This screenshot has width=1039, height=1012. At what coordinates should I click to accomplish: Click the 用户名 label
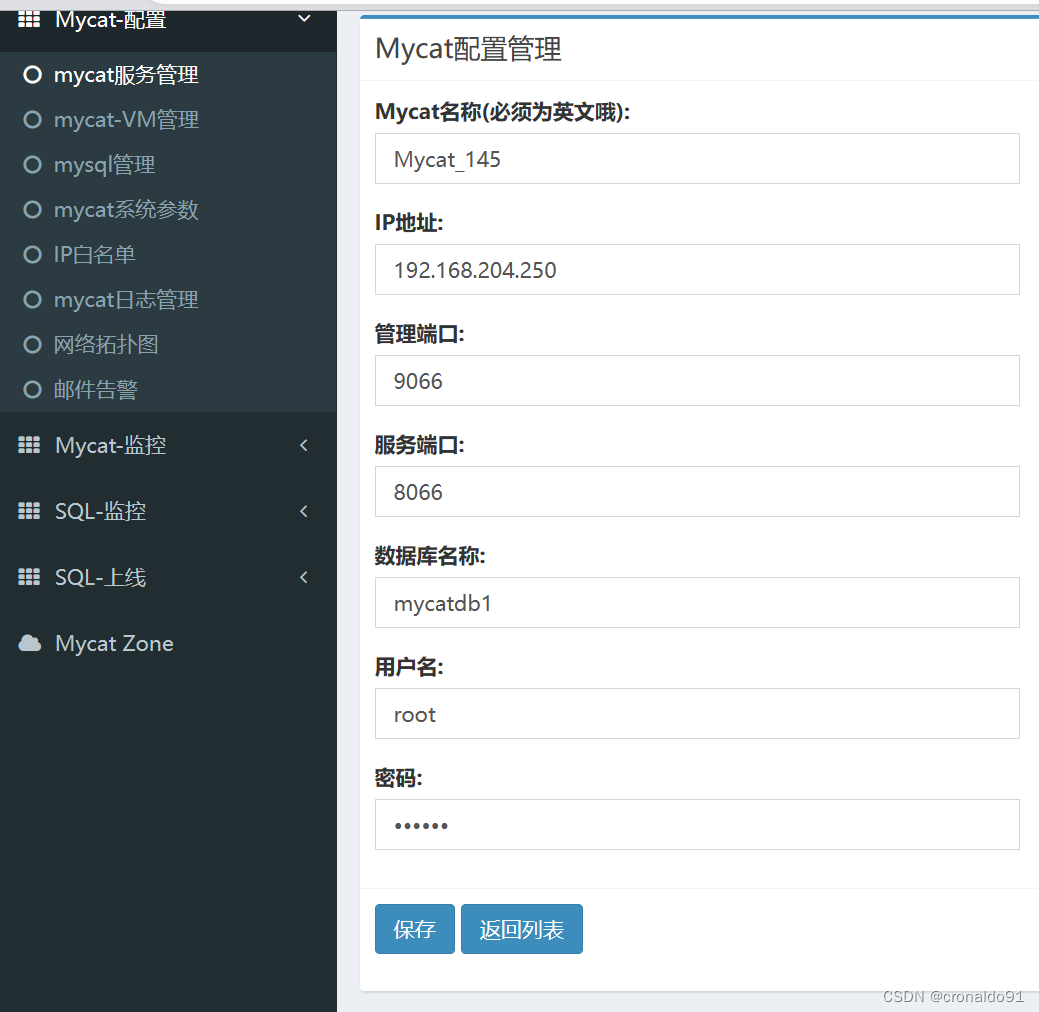point(409,667)
